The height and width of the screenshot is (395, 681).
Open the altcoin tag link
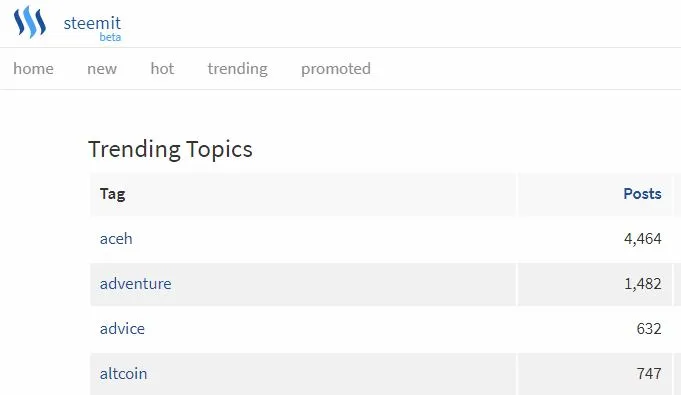coord(123,374)
